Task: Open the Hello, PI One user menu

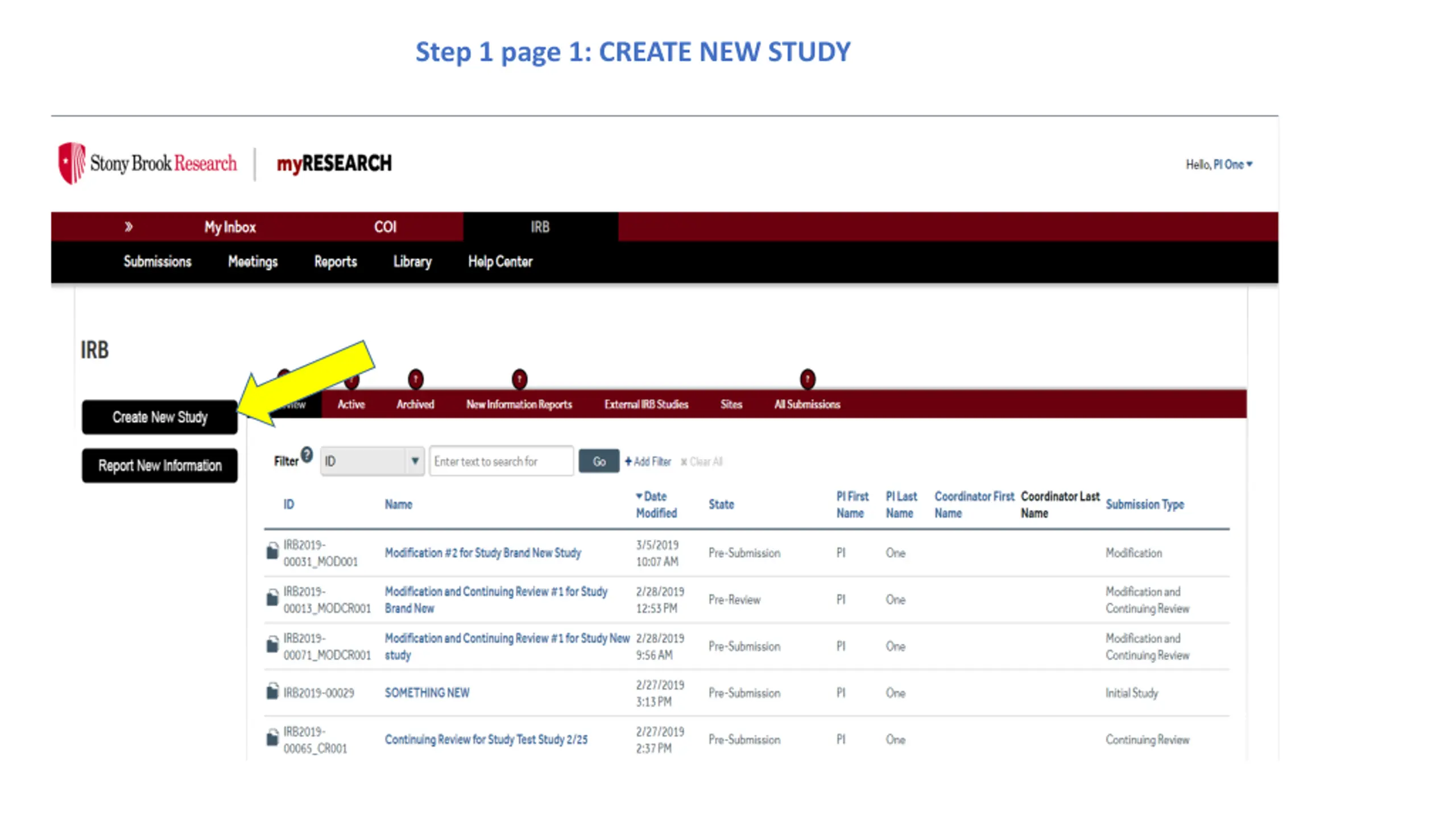Action: click(x=1219, y=164)
